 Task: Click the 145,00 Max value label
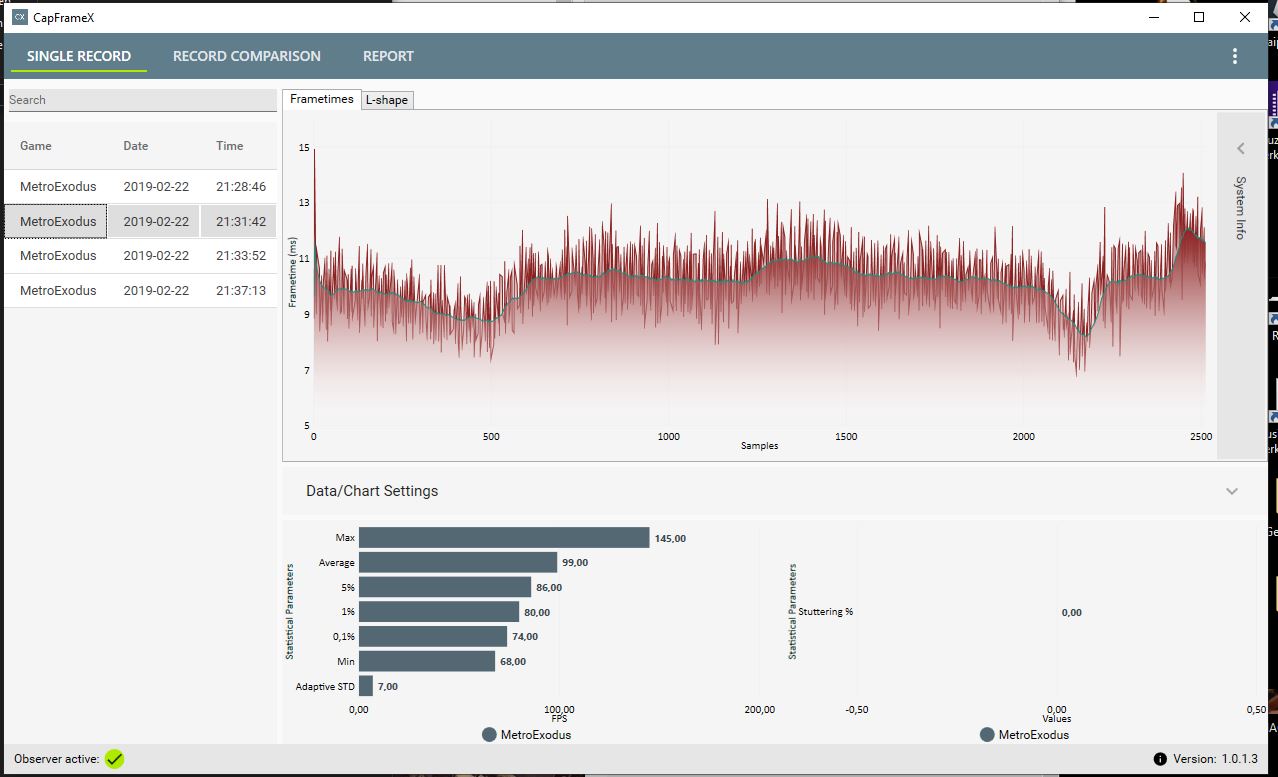click(670, 539)
